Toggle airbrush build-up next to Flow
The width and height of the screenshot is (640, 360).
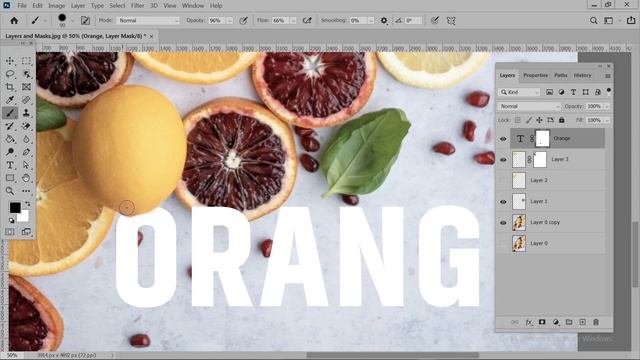[x=307, y=20]
